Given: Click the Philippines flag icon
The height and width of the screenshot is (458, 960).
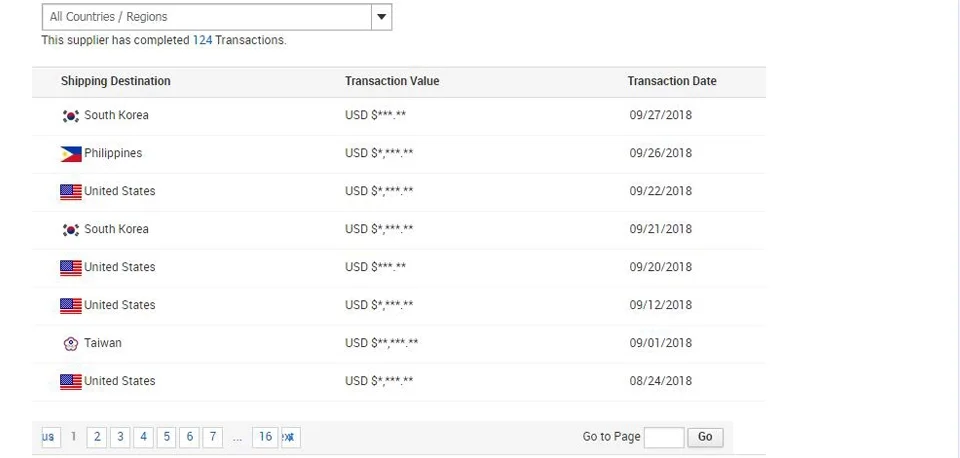Looking at the screenshot, I should pos(70,154).
